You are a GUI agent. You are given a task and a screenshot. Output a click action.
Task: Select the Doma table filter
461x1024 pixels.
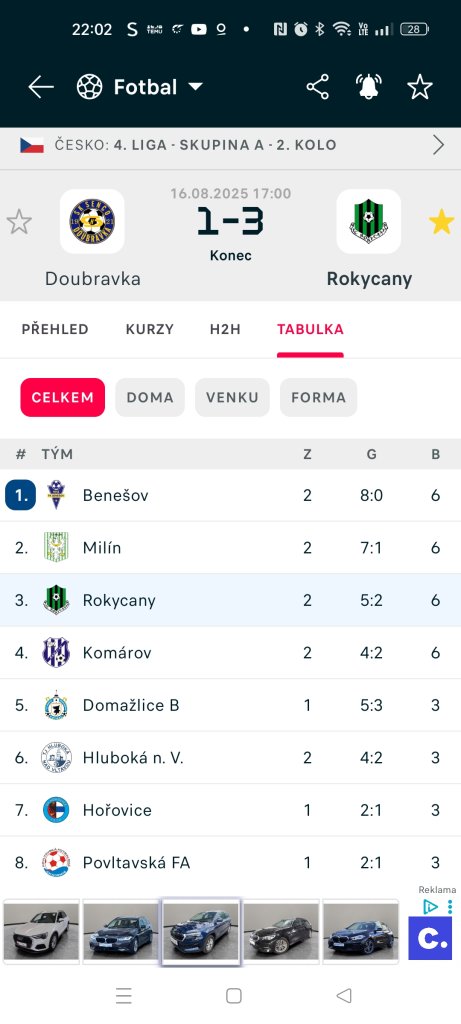click(x=150, y=397)
